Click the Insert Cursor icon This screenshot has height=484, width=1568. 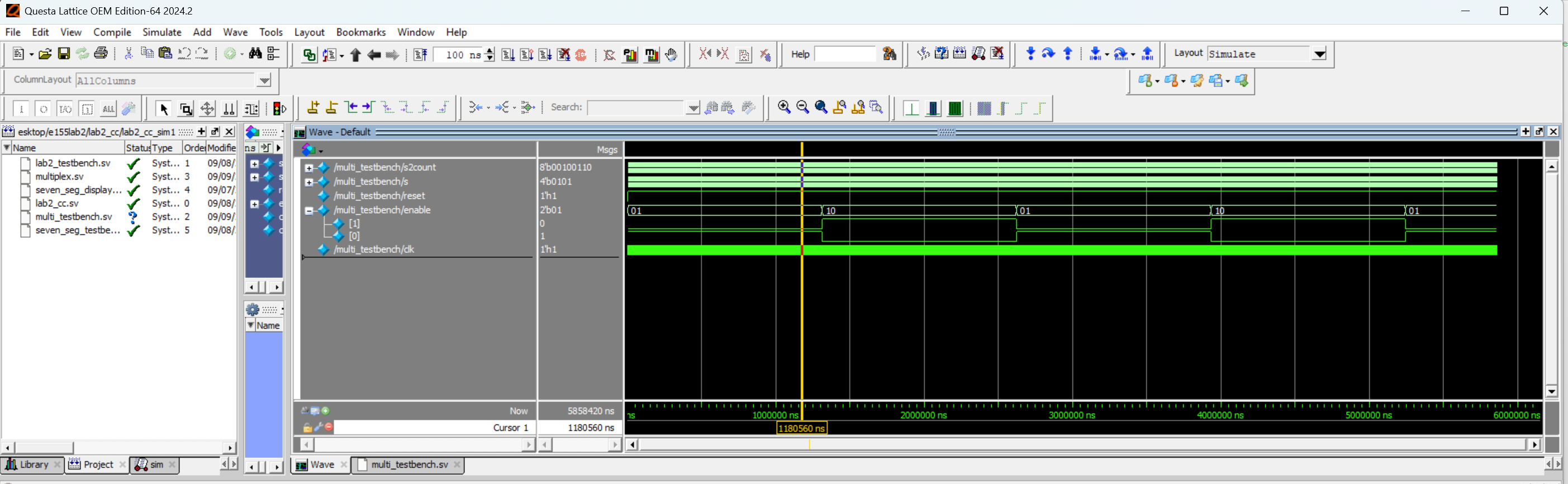[313, 108]
